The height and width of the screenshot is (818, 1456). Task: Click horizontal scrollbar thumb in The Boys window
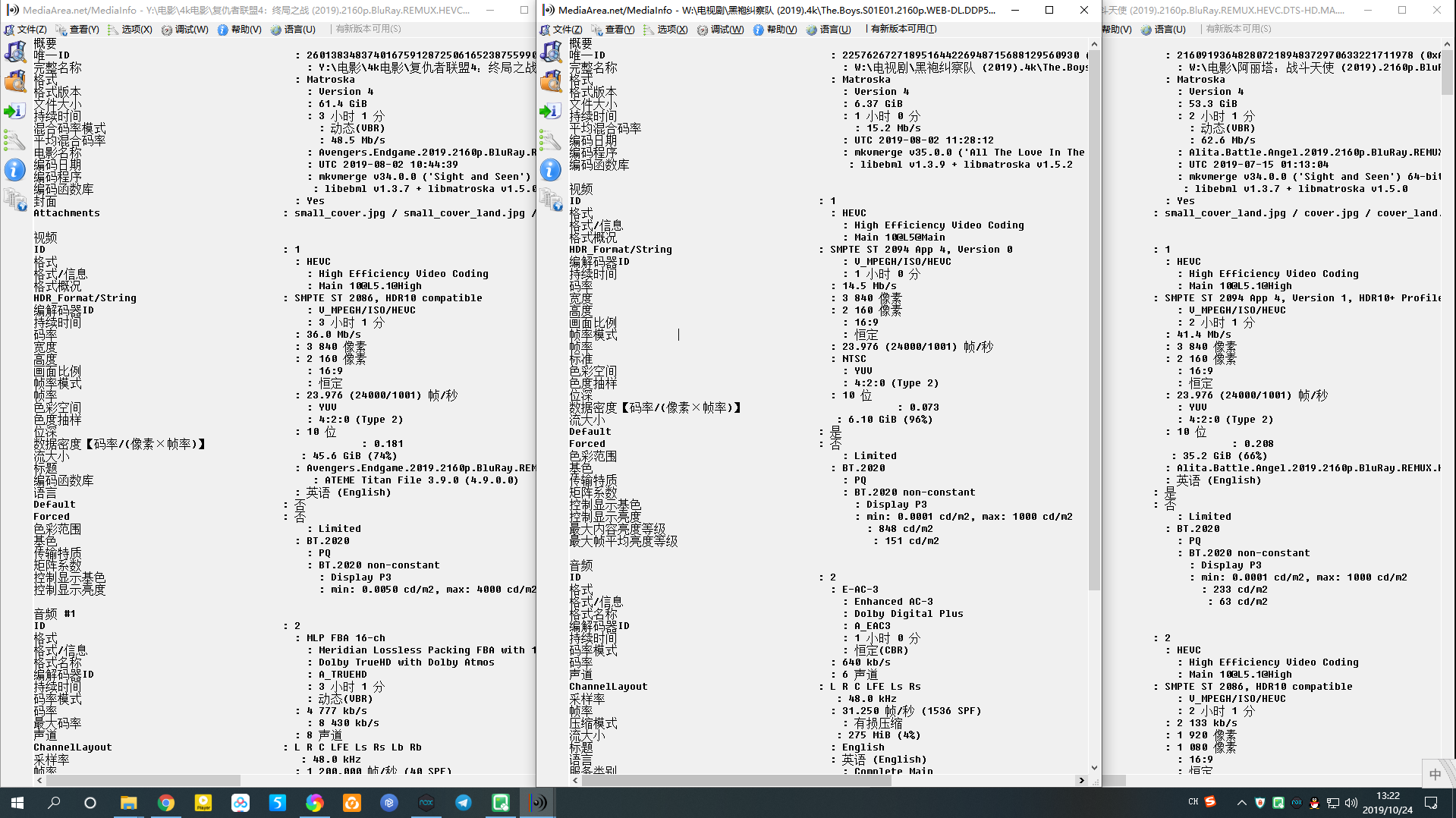coord(736,780)
